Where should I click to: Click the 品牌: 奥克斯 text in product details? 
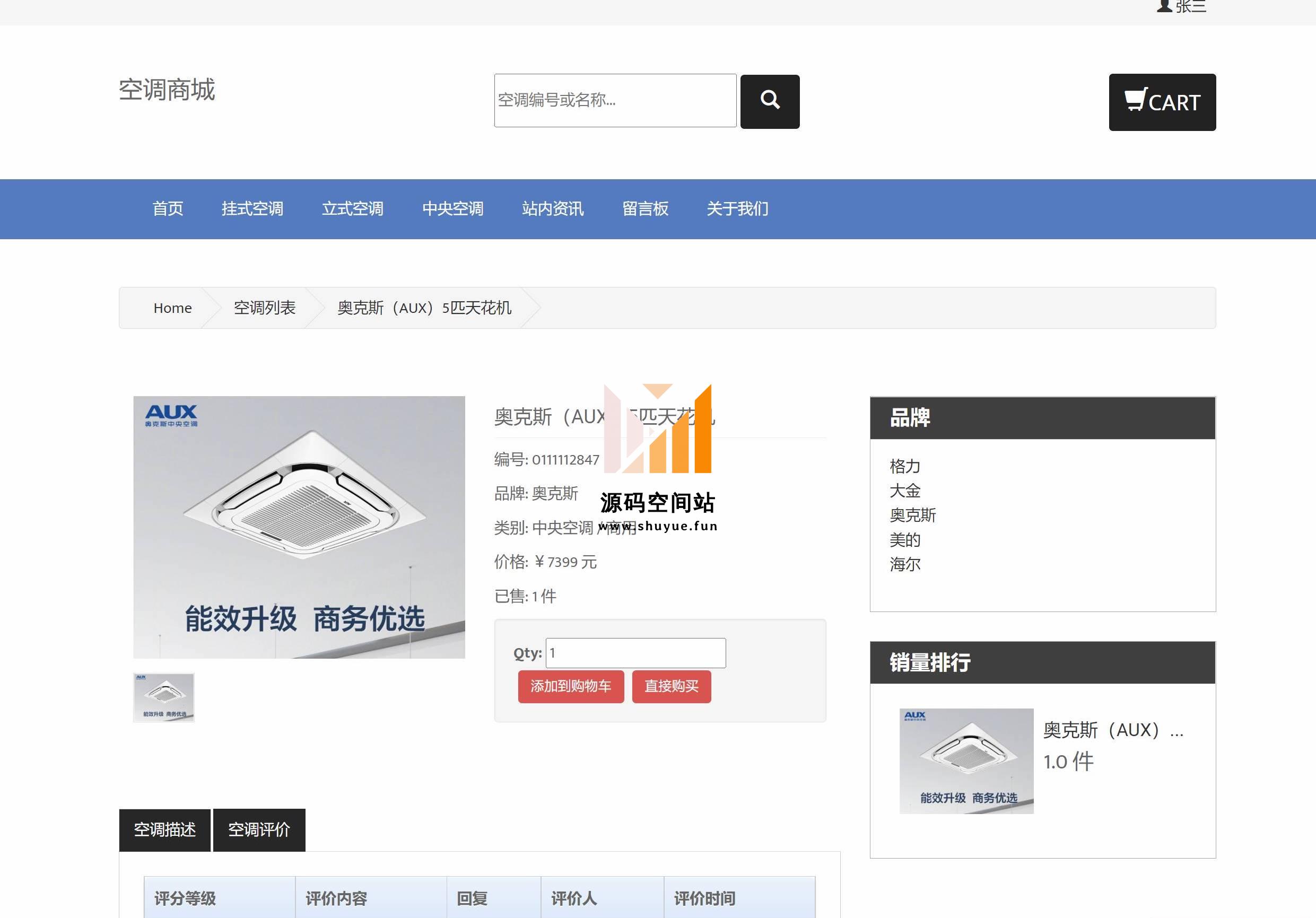point(536,493)
